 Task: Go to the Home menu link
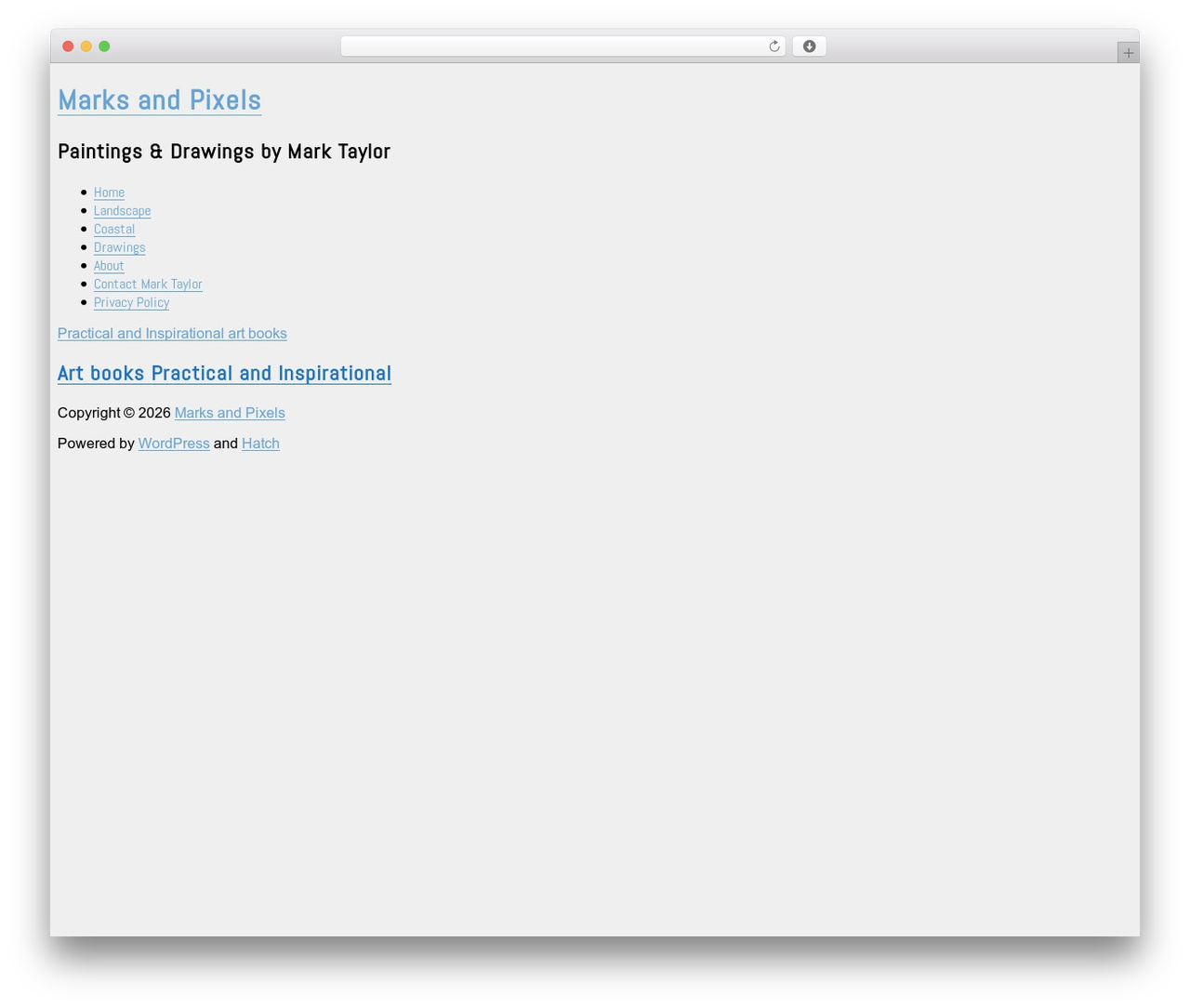click(109, 192)
